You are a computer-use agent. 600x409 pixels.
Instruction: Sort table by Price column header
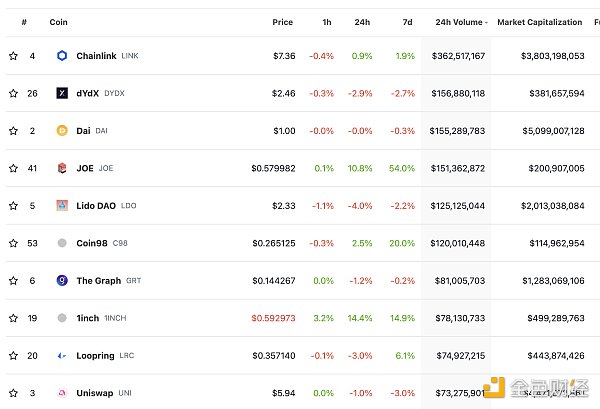tap(284, 21)
